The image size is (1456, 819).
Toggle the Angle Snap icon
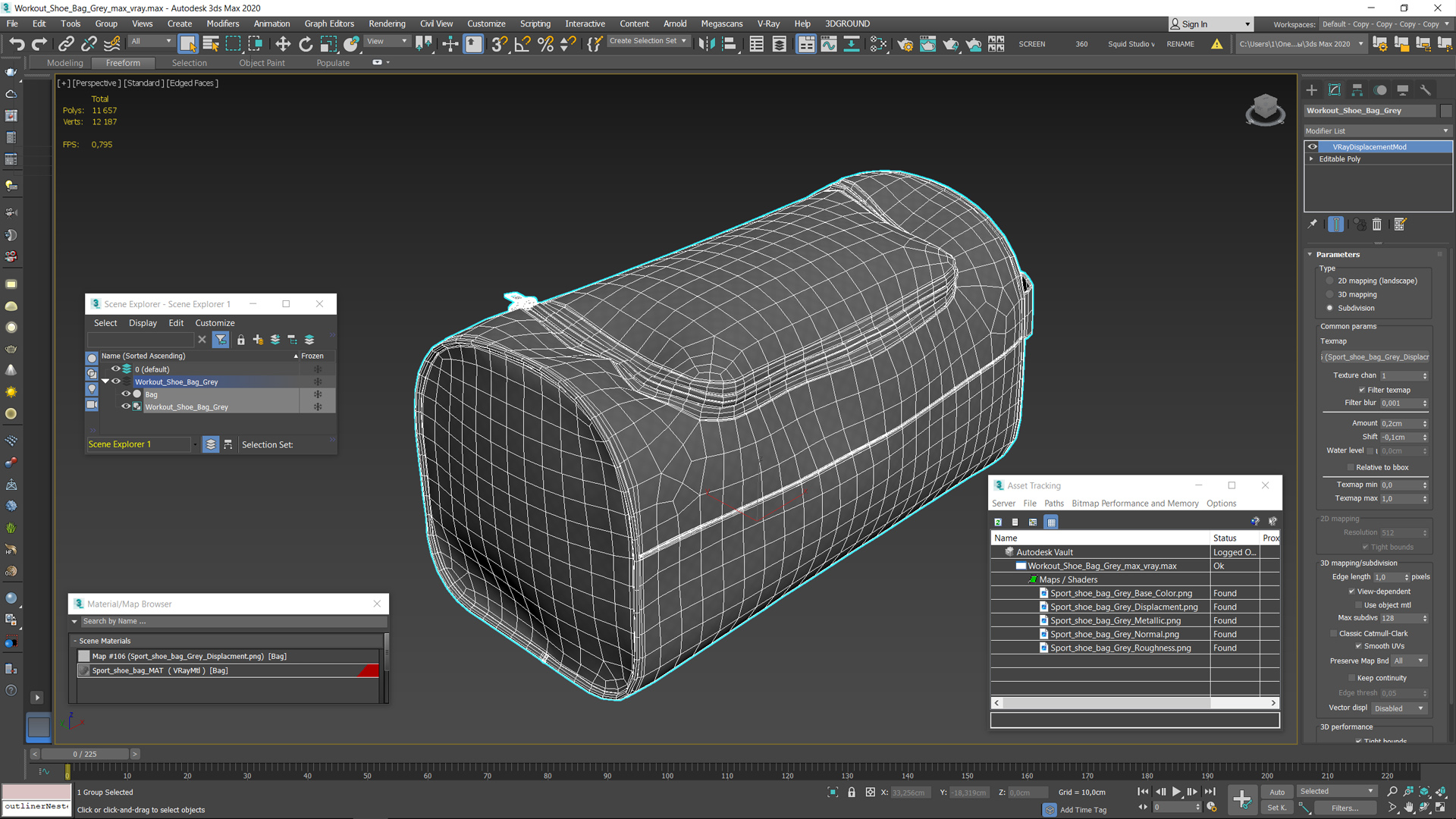[x=522, y=44]
